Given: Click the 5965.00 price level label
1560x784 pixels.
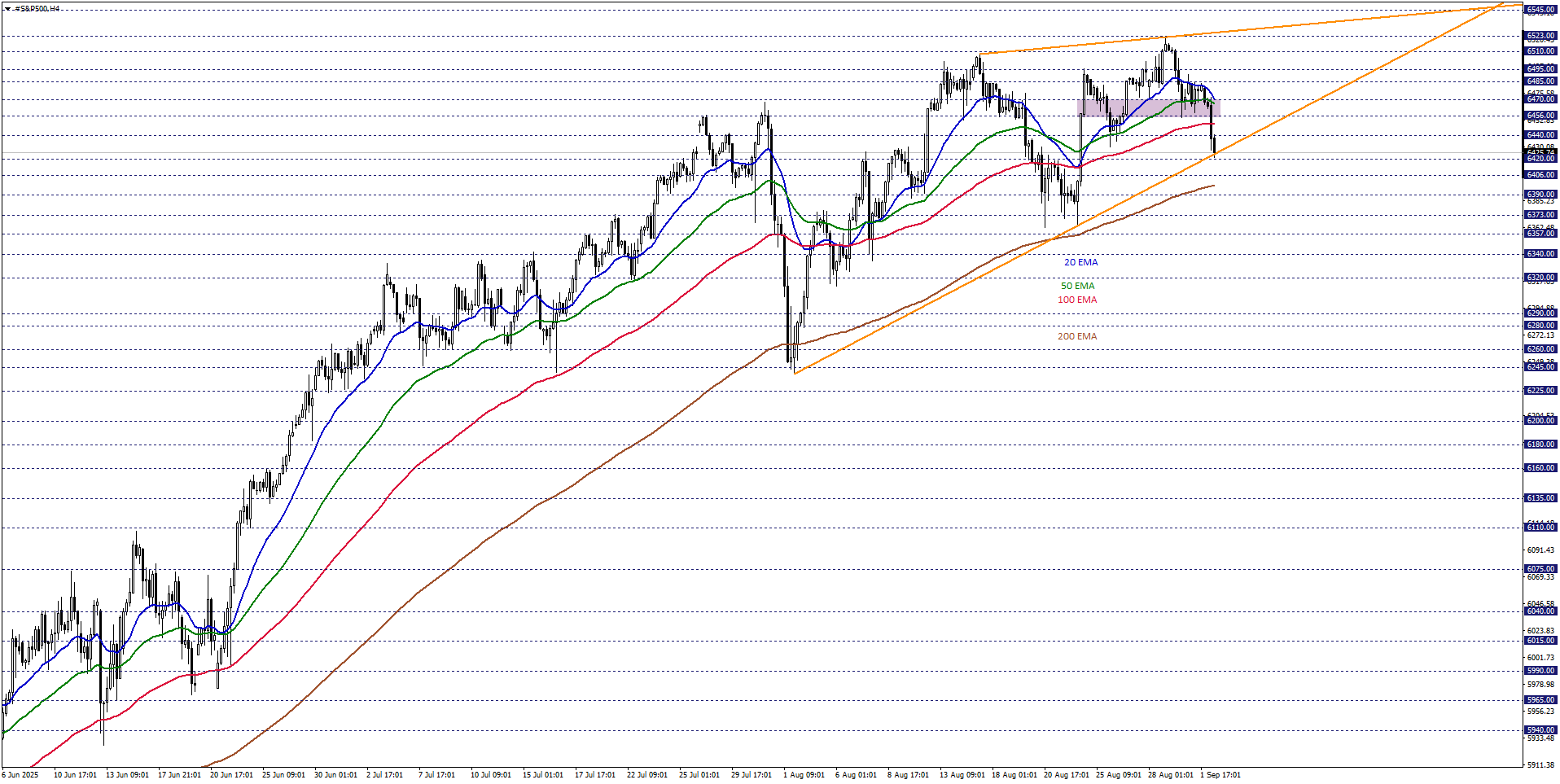Looking at the screenshot, I should 1540,700.
